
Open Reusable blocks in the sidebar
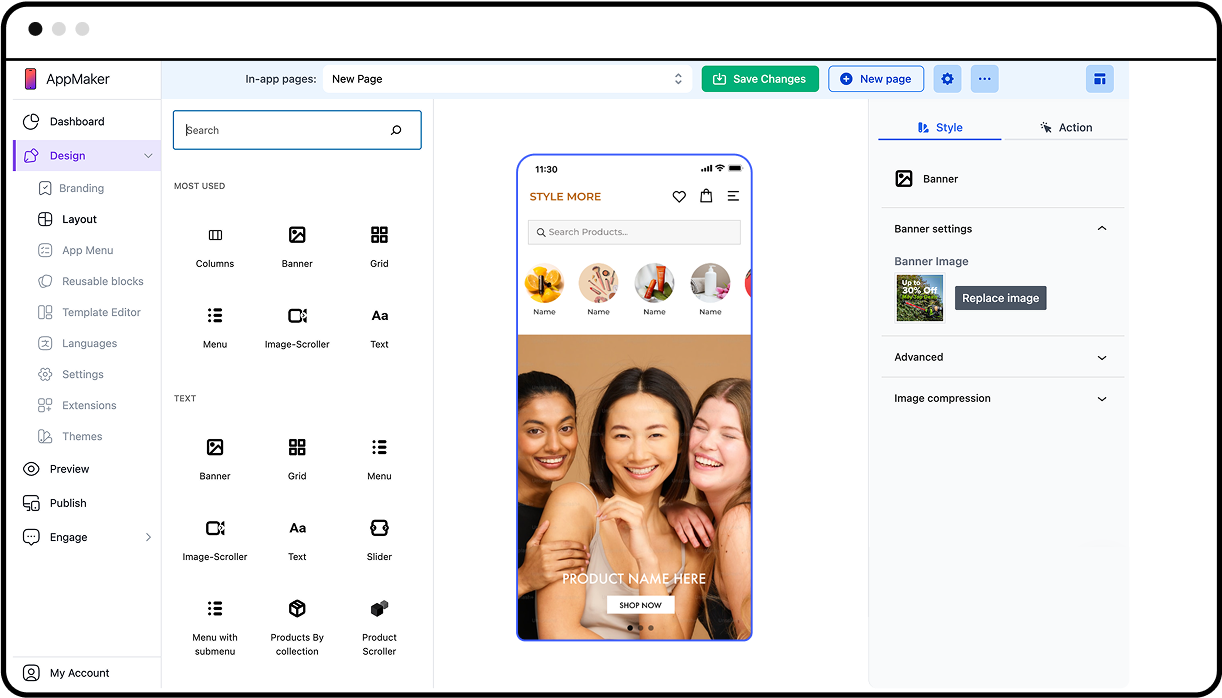coord(102,281)
